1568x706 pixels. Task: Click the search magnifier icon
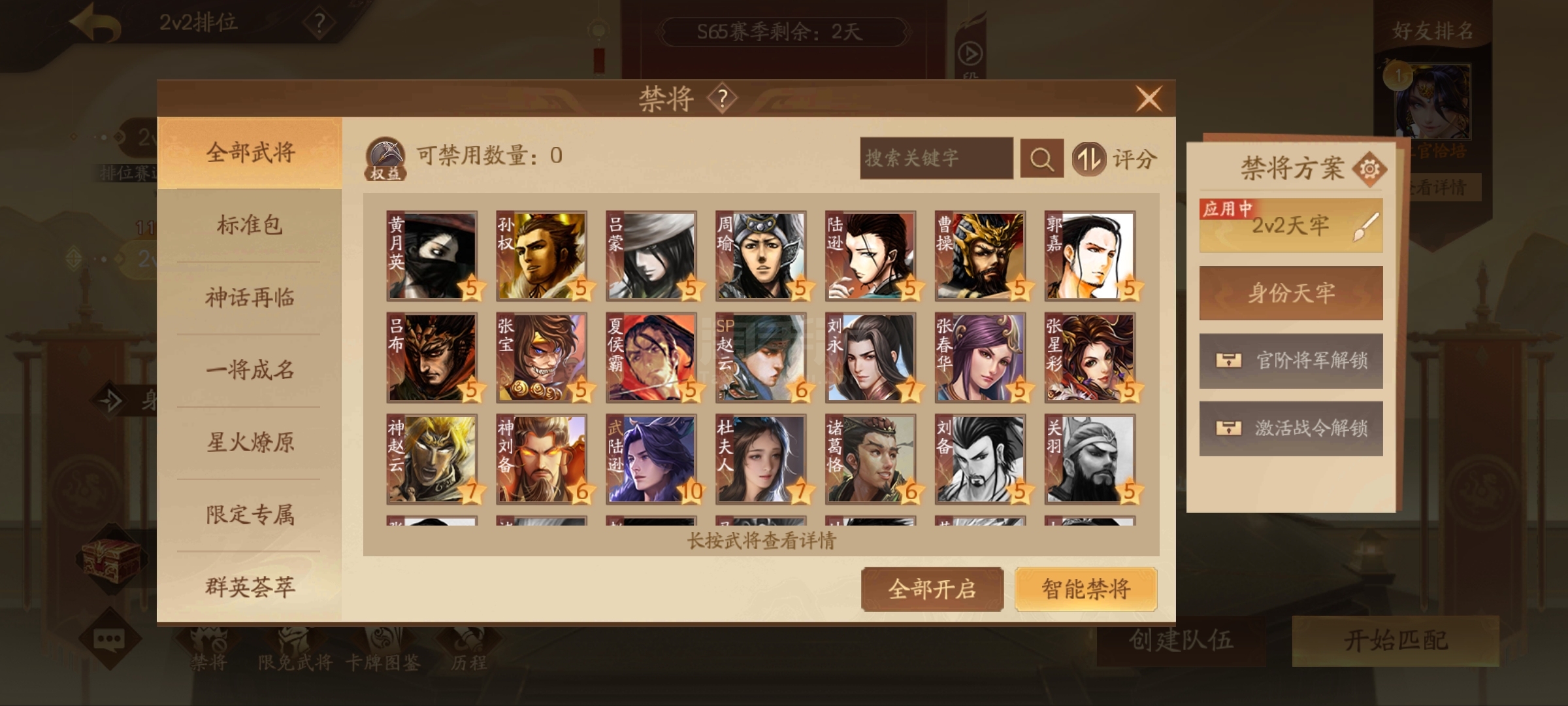point(1041,158)
